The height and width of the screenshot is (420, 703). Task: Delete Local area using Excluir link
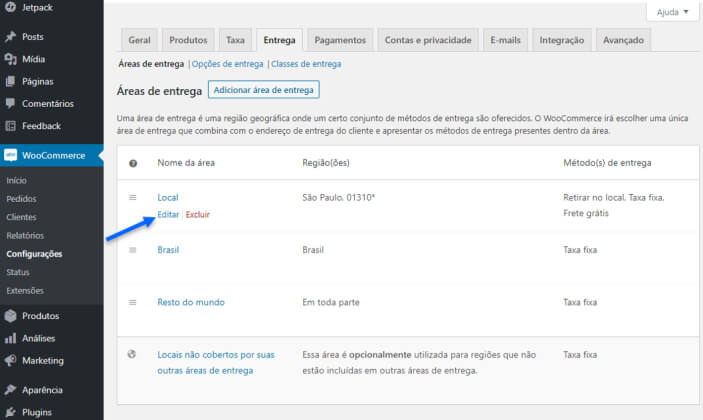coord(197,215)
